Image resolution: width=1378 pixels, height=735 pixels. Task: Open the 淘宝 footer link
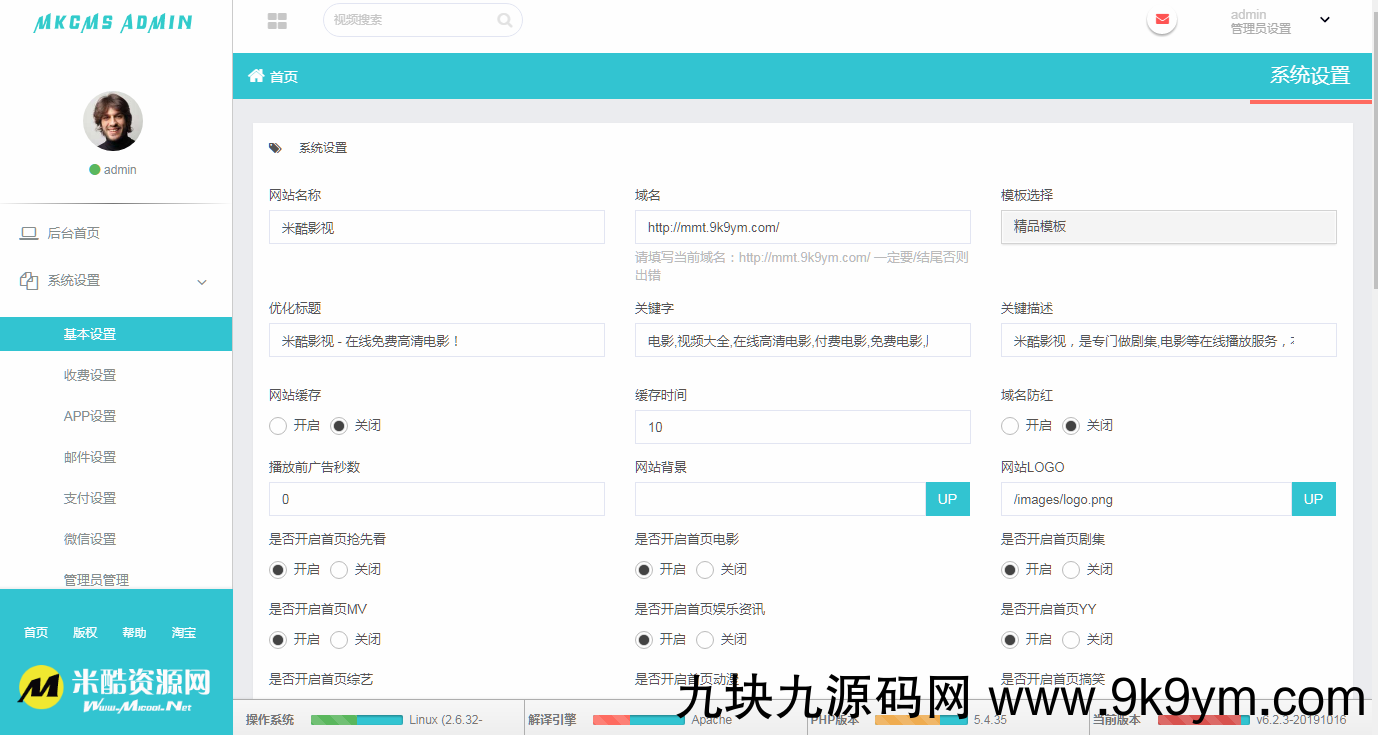(184, 632)
